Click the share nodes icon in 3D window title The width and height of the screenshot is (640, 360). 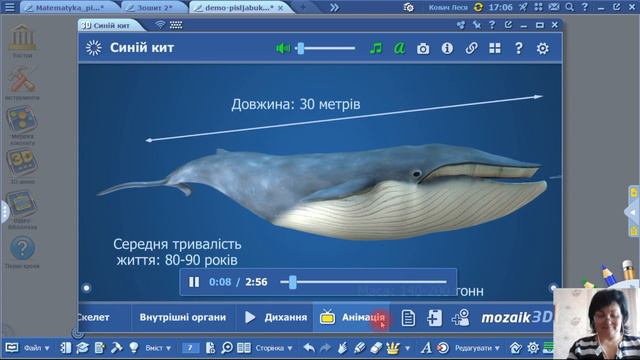click(x=461, y=25)
